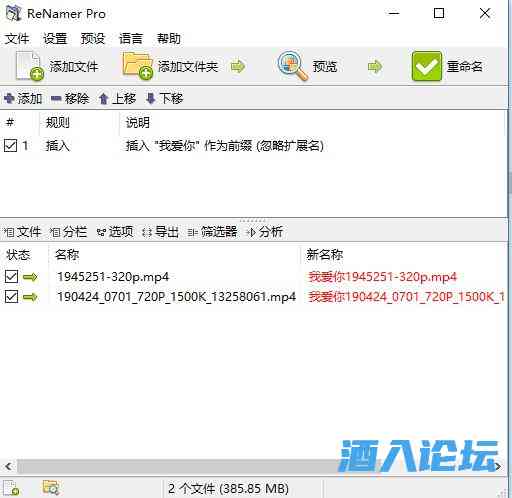Click the Add Files (添加文件) icon

pos(29,66)
